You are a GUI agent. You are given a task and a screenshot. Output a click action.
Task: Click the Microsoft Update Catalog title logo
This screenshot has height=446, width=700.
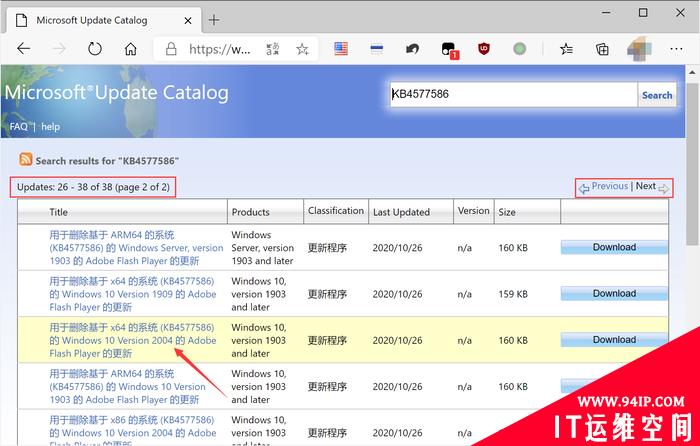[x=117, y=93]
